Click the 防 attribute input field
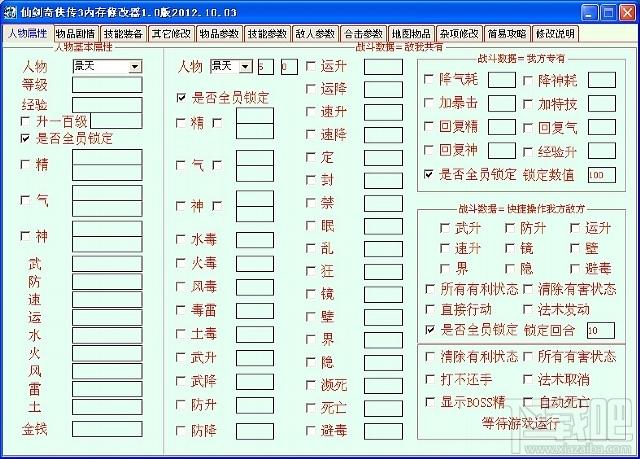The width and height of the screenshot is (640, 459). pos(107,282)
